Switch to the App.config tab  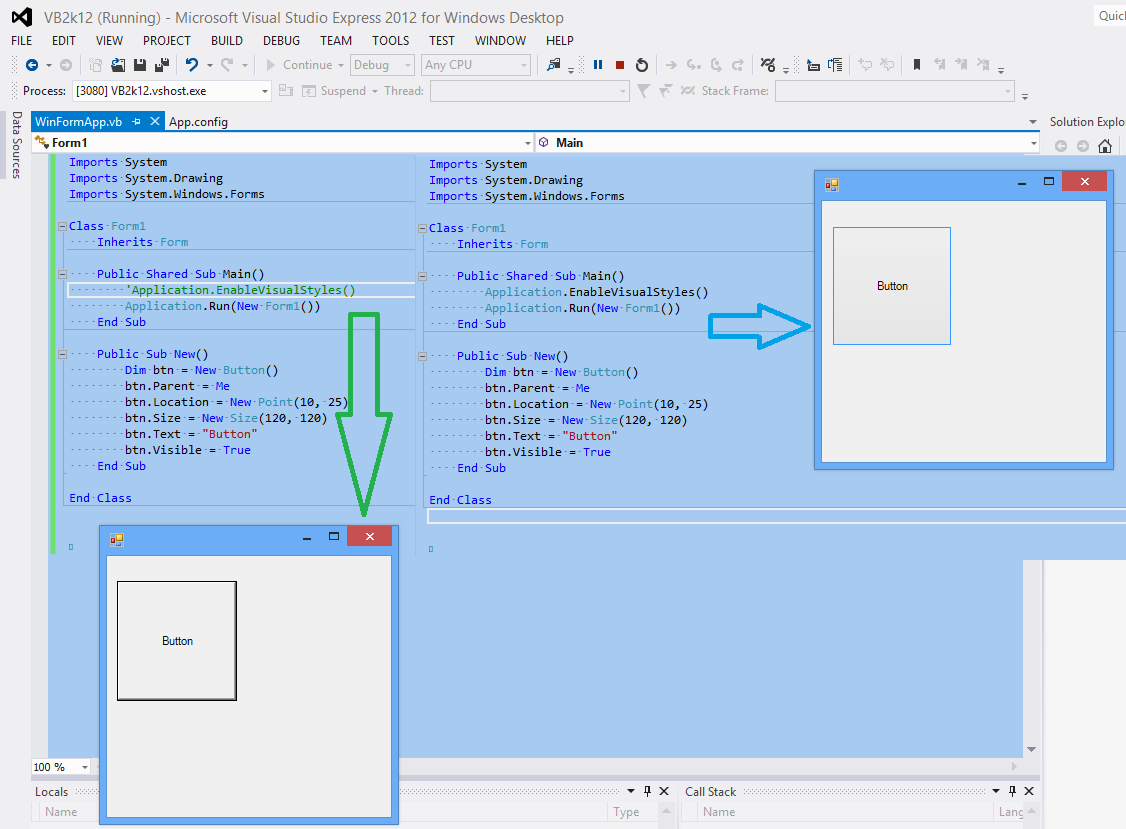click(198, 122)
